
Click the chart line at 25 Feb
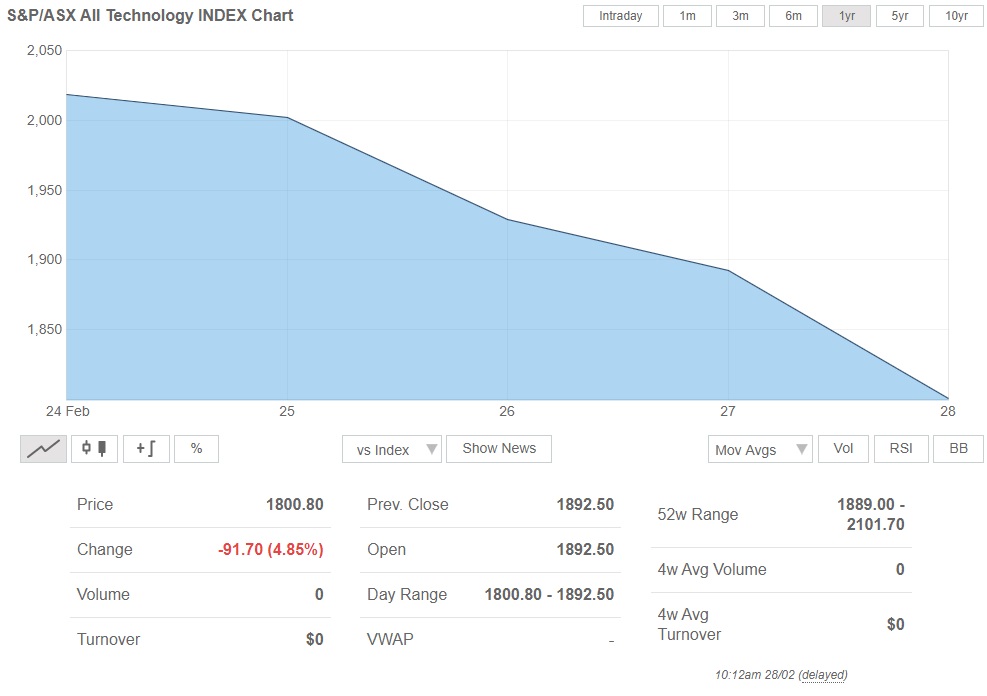coord(287,118)
